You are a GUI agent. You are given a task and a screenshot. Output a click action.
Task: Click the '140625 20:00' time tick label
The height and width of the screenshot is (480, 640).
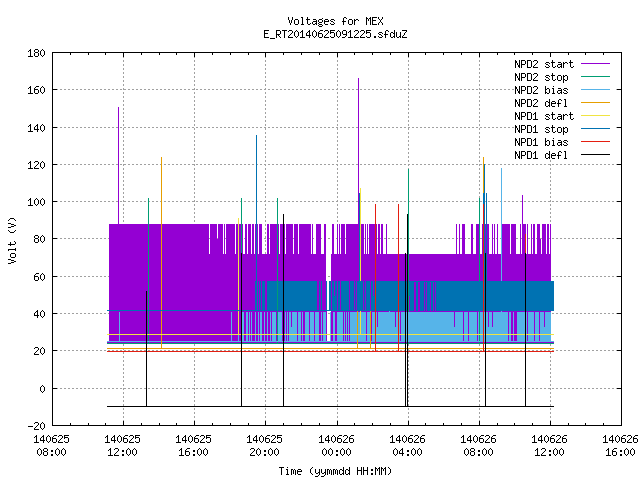(x=264, y=446)
